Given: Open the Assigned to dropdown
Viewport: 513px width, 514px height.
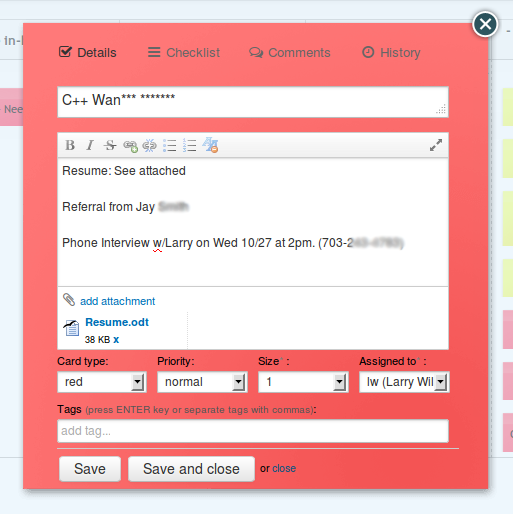Looking at the screenshot, I should [404, 382].
